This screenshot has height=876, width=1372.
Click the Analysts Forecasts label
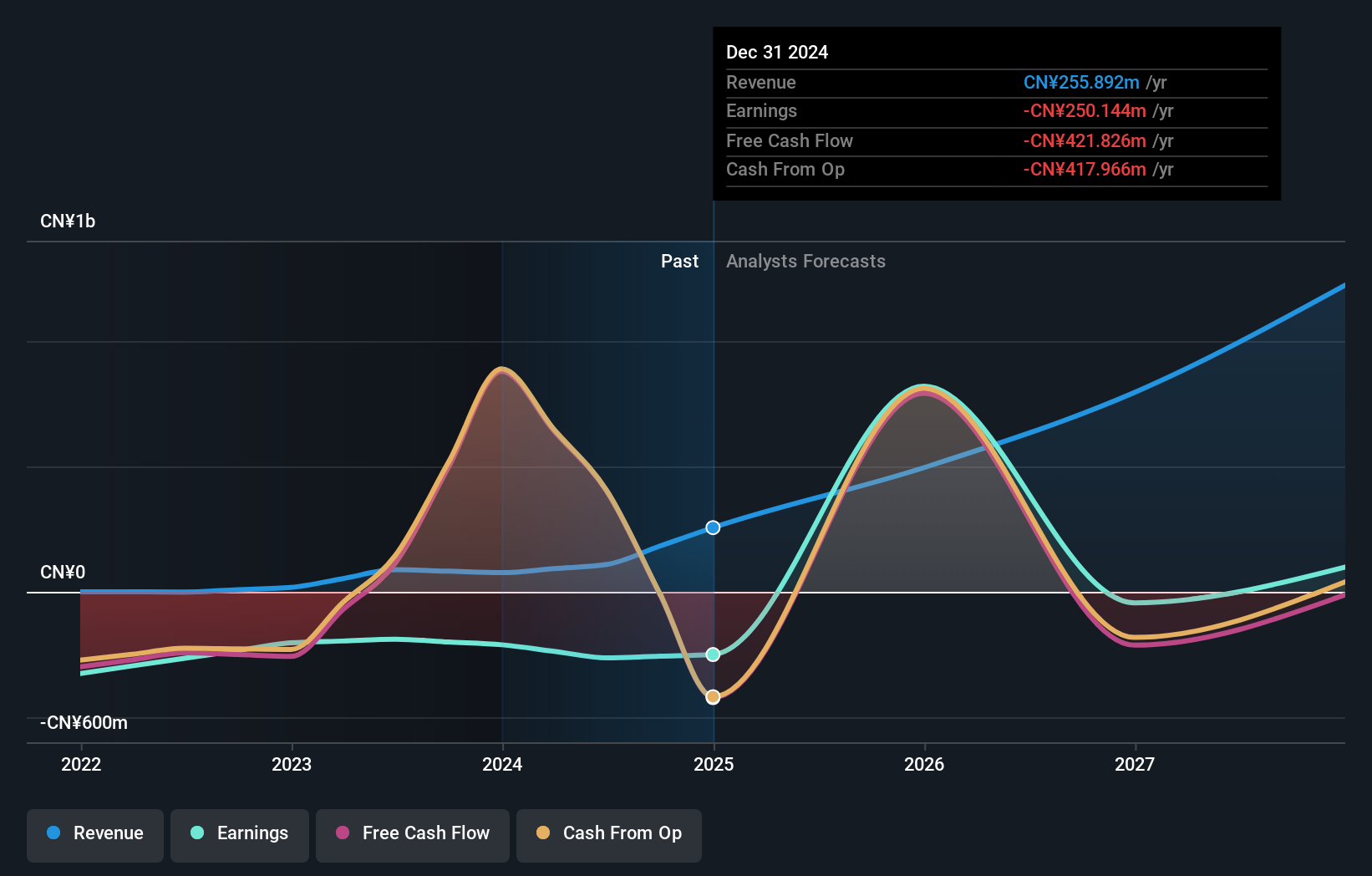click(805, 262)
